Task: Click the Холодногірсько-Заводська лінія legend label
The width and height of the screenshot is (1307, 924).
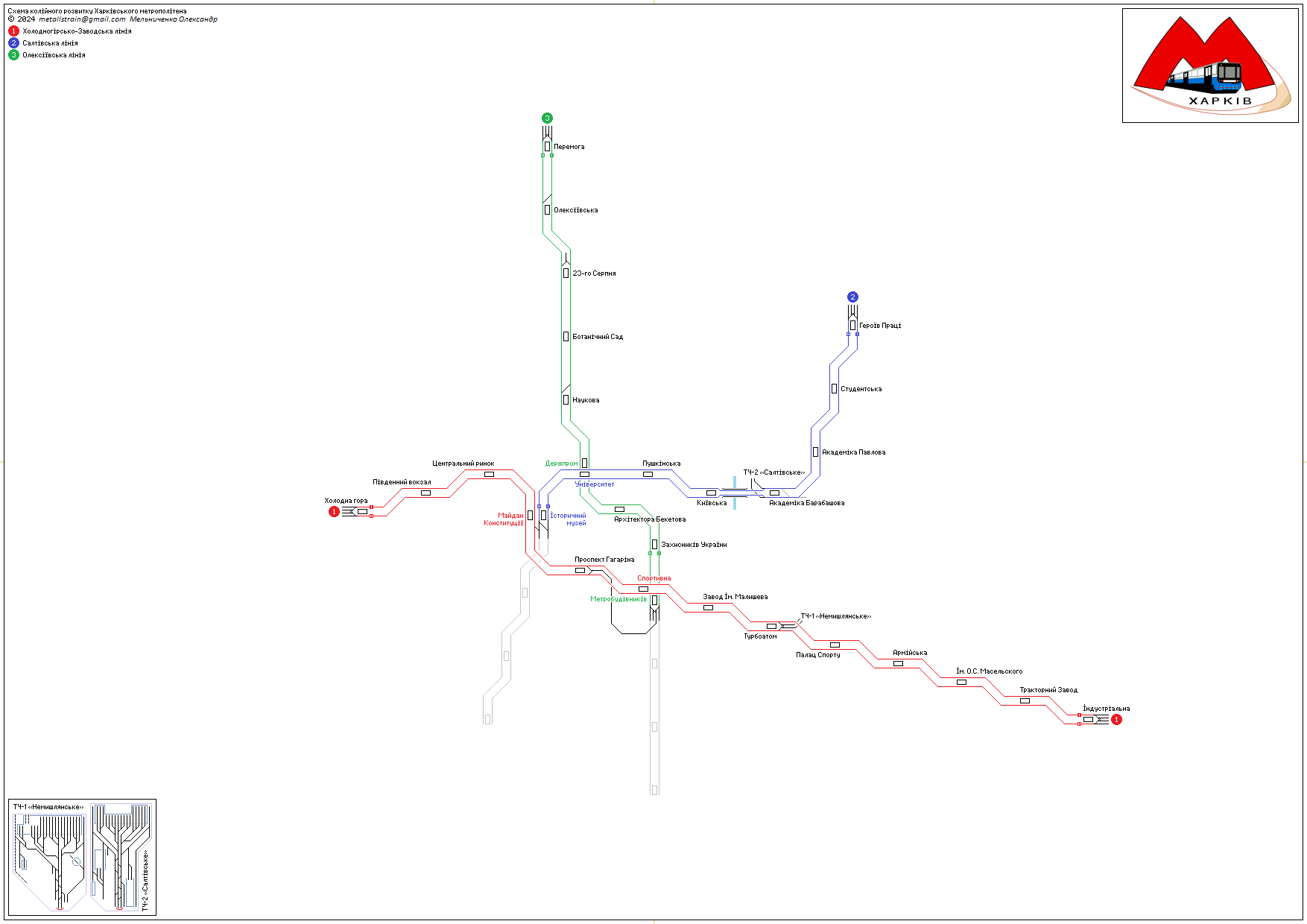Action: [77, 31]
